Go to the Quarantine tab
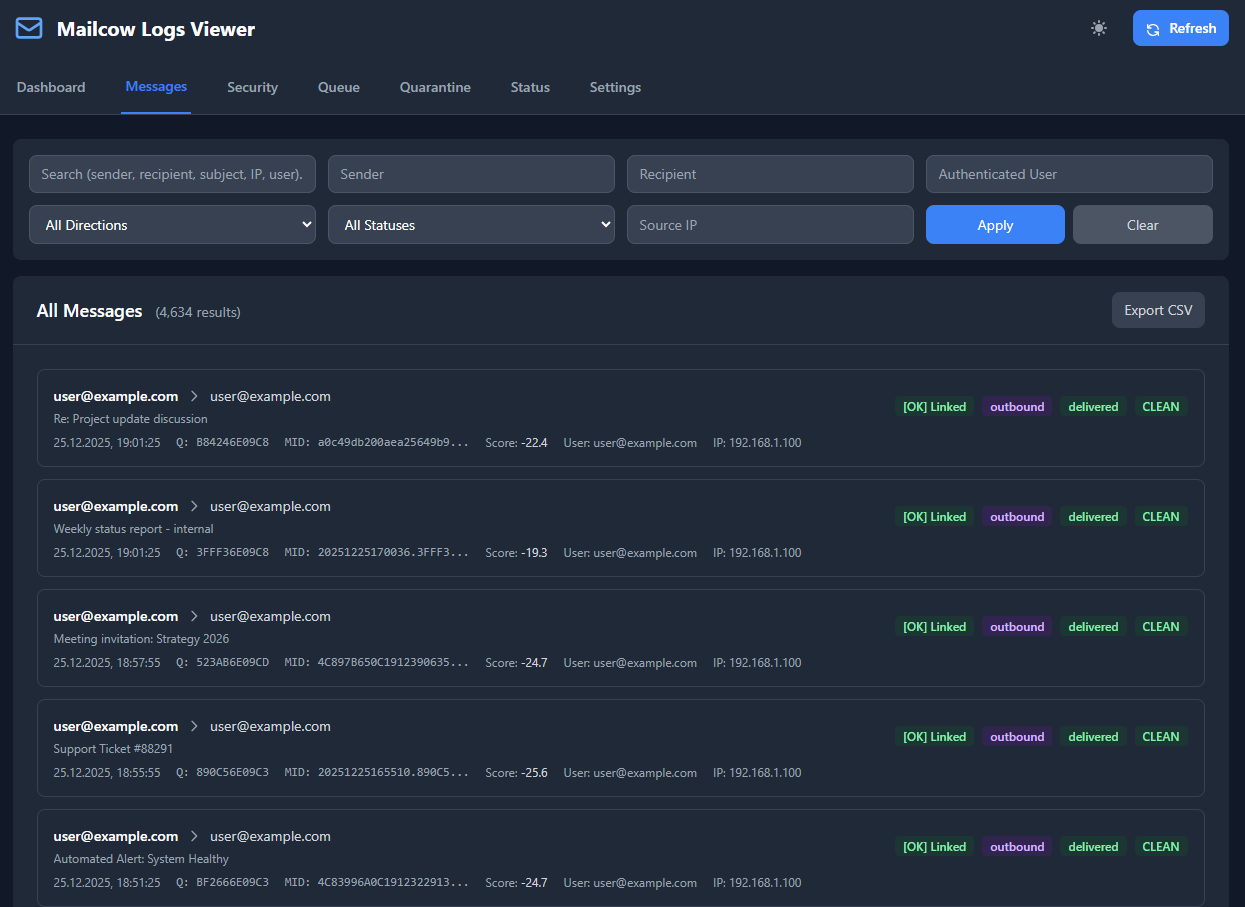This screenshot has height=907, width=1245. click(x=435, y=87)
